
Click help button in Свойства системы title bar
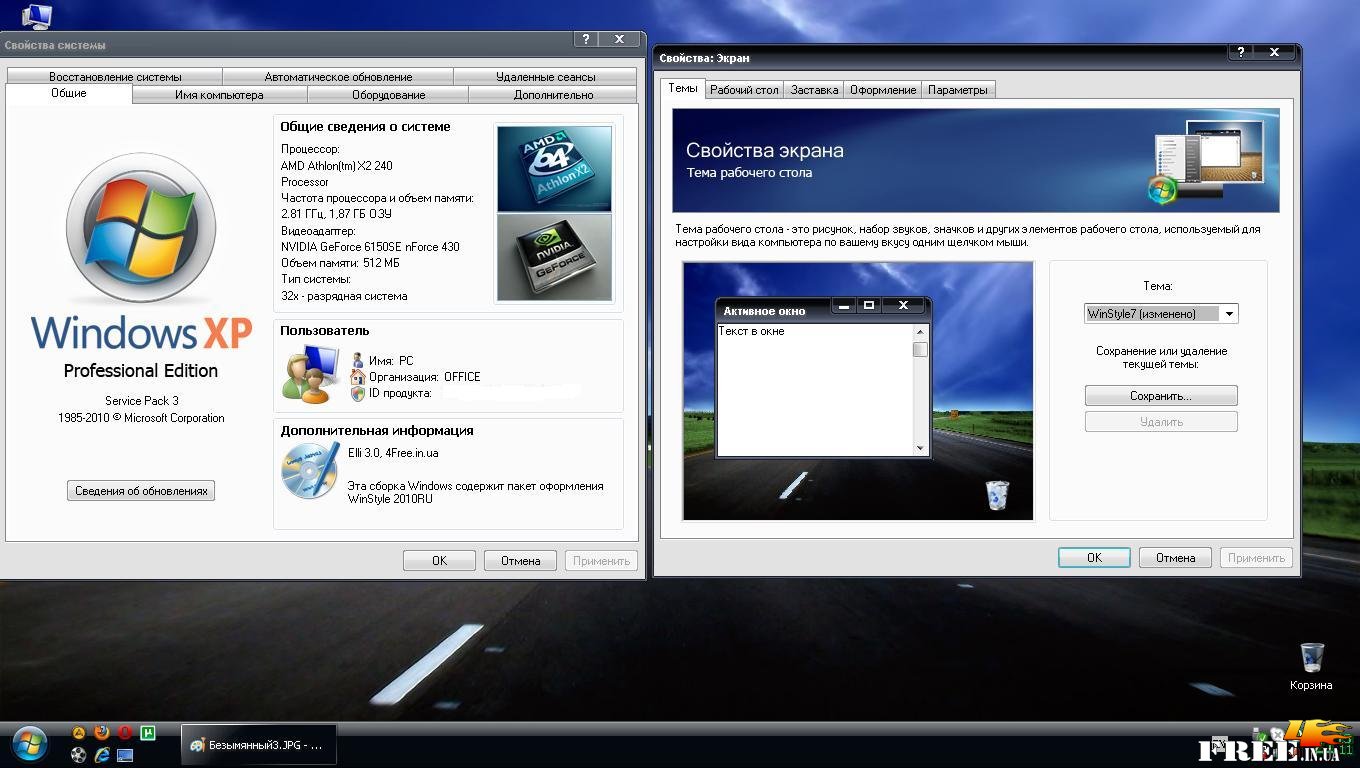[587, 39]
